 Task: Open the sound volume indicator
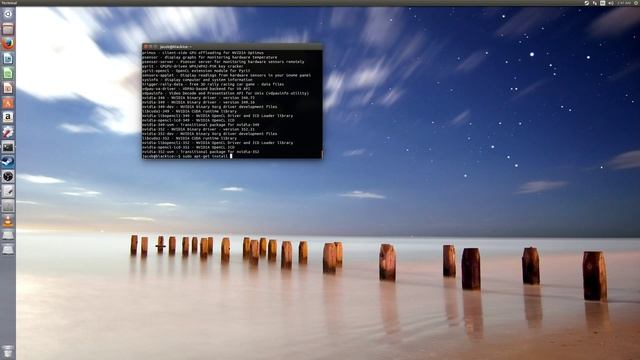(x=611, y=3)
